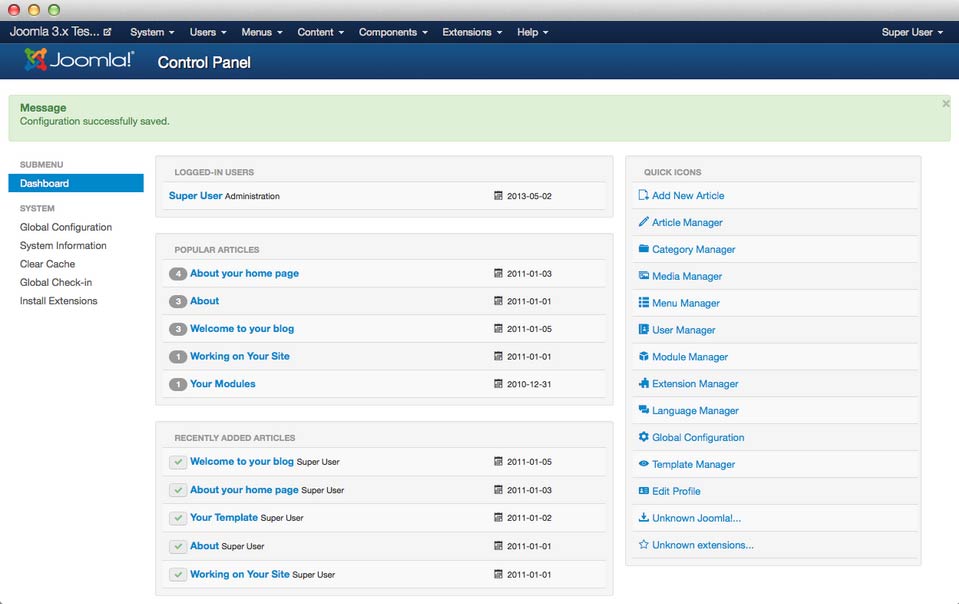Click the cube icon beside Module Manager
The image size is (959, 604).
point(644,357)
